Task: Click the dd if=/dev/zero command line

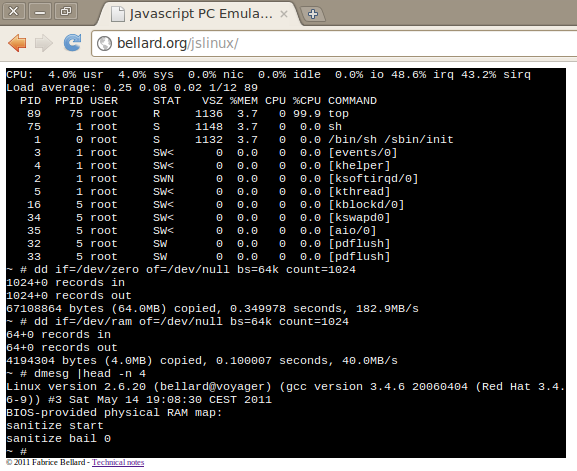Action: (x=181, y=270)
